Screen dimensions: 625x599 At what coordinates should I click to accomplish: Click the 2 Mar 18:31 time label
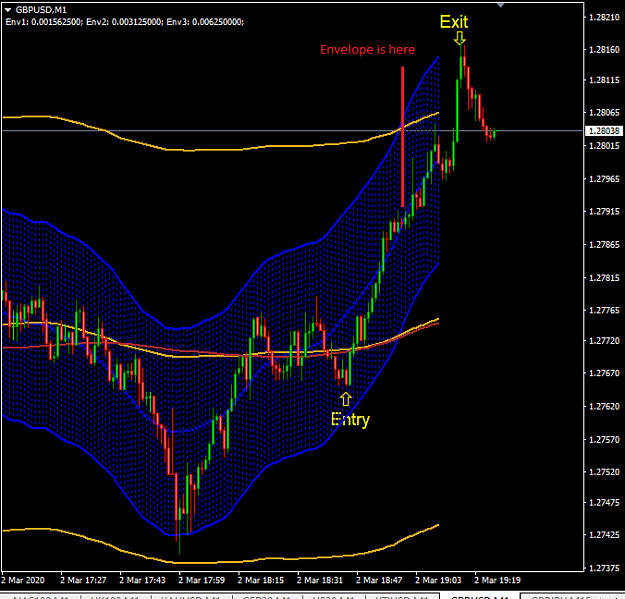coord(320,580)
